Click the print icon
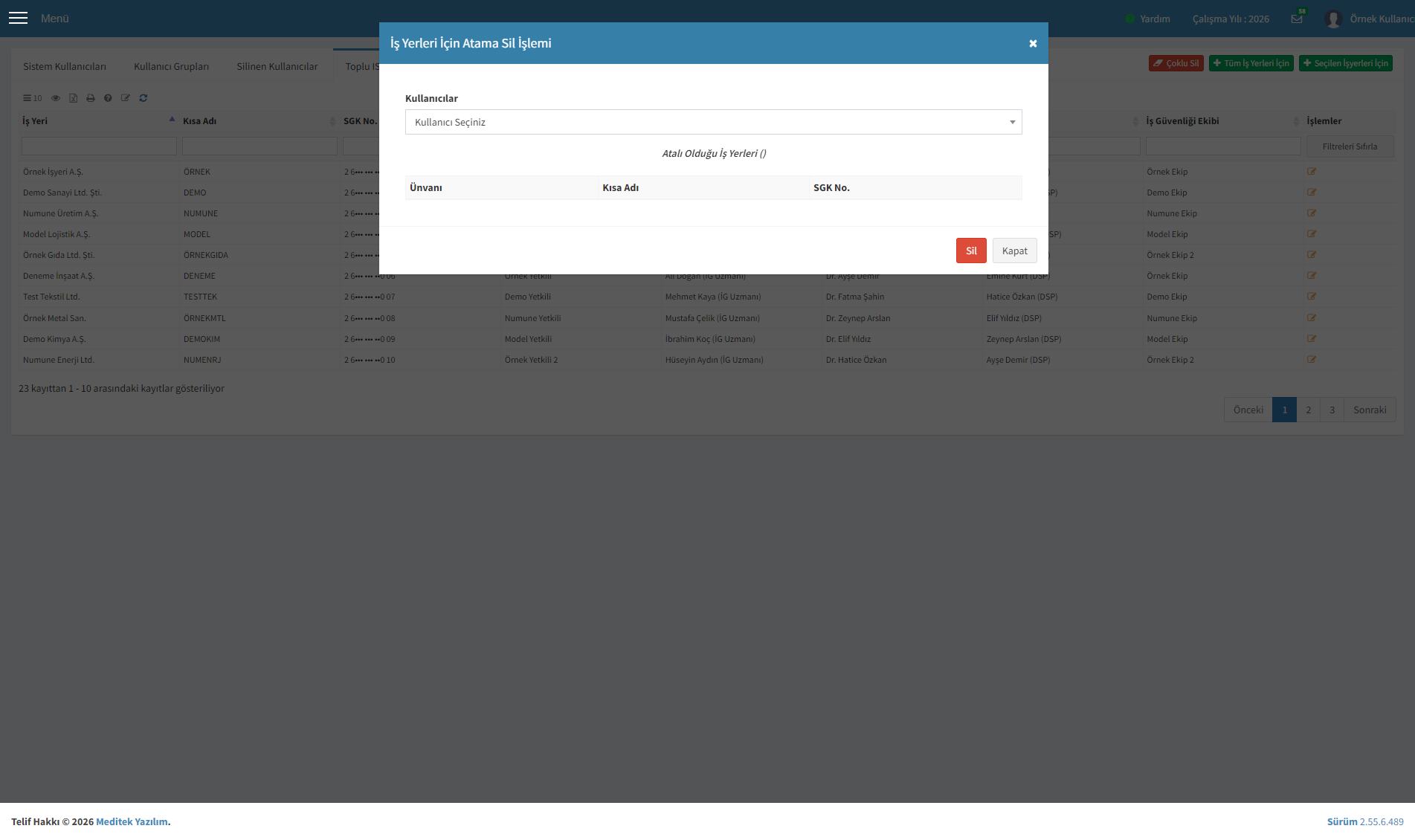1415x840 pixels. point(91,98)
